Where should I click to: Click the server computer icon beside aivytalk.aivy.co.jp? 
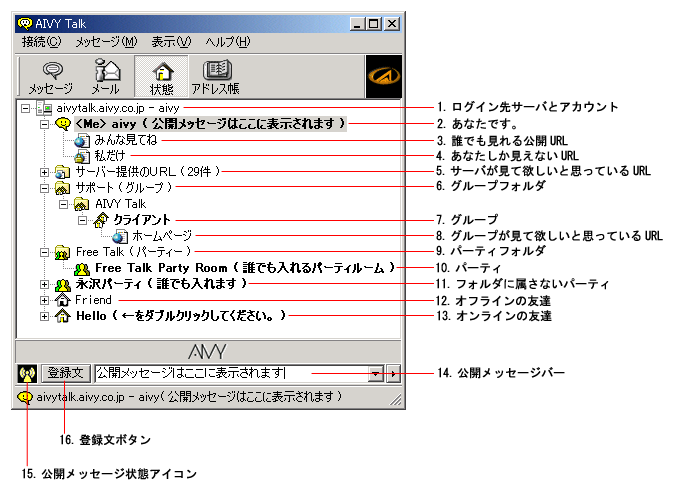44,108
